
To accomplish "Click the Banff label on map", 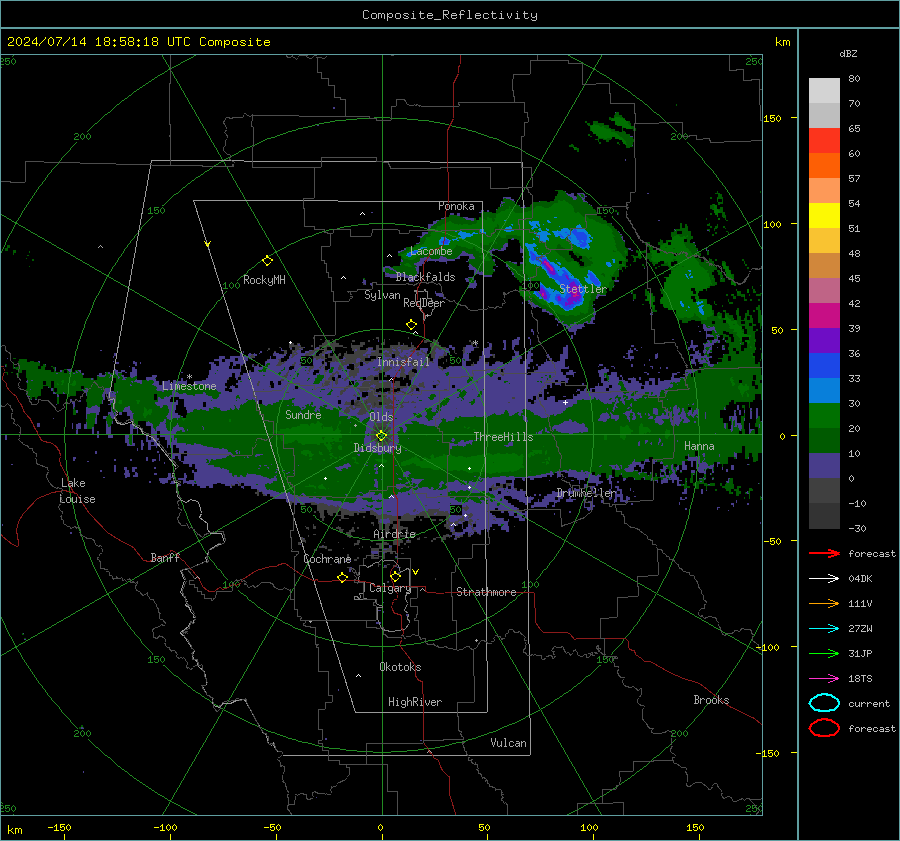I will click(165, 557).
